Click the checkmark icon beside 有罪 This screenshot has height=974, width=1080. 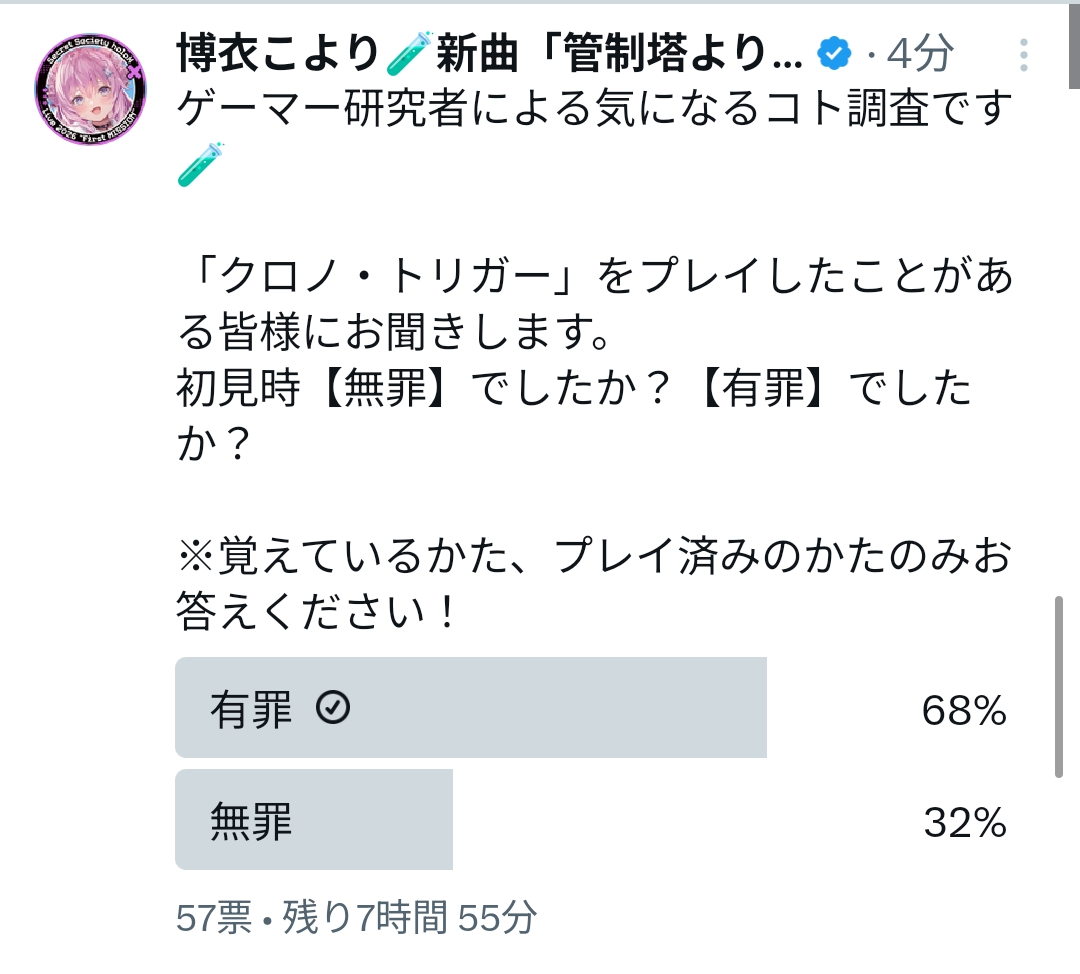pos(332,708)
